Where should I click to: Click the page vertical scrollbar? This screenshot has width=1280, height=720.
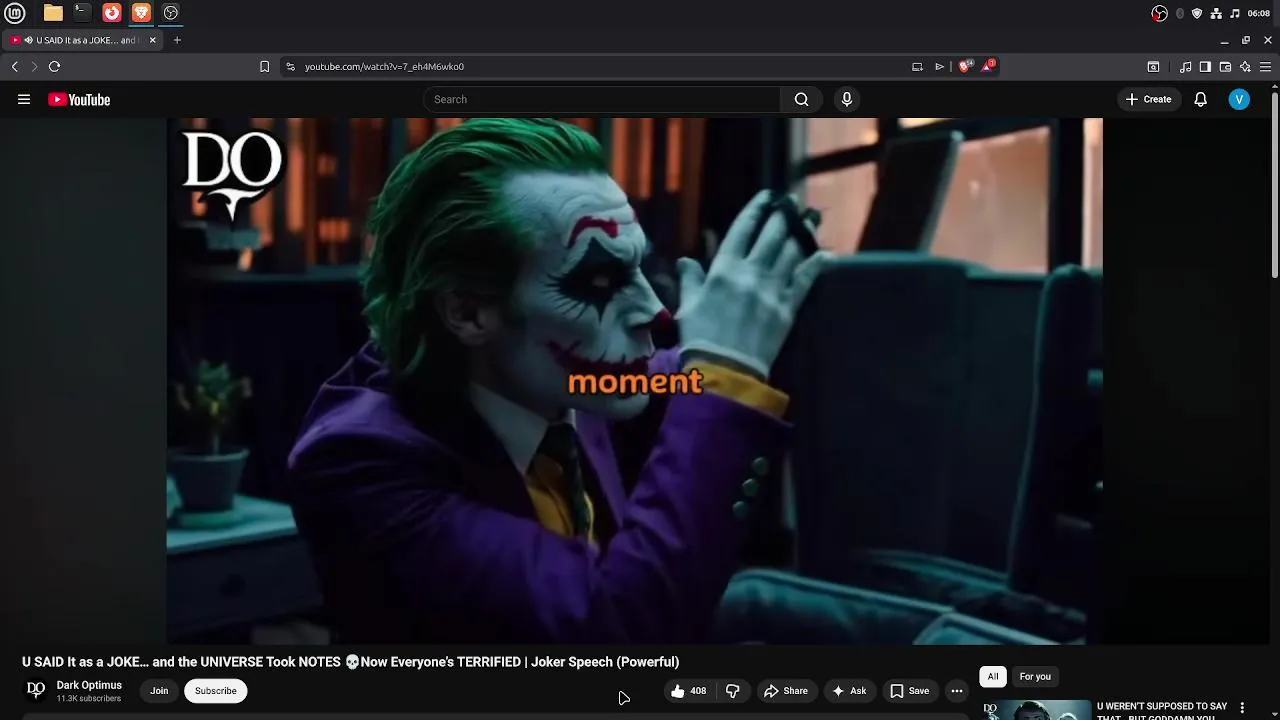[x=1275, y=185]
